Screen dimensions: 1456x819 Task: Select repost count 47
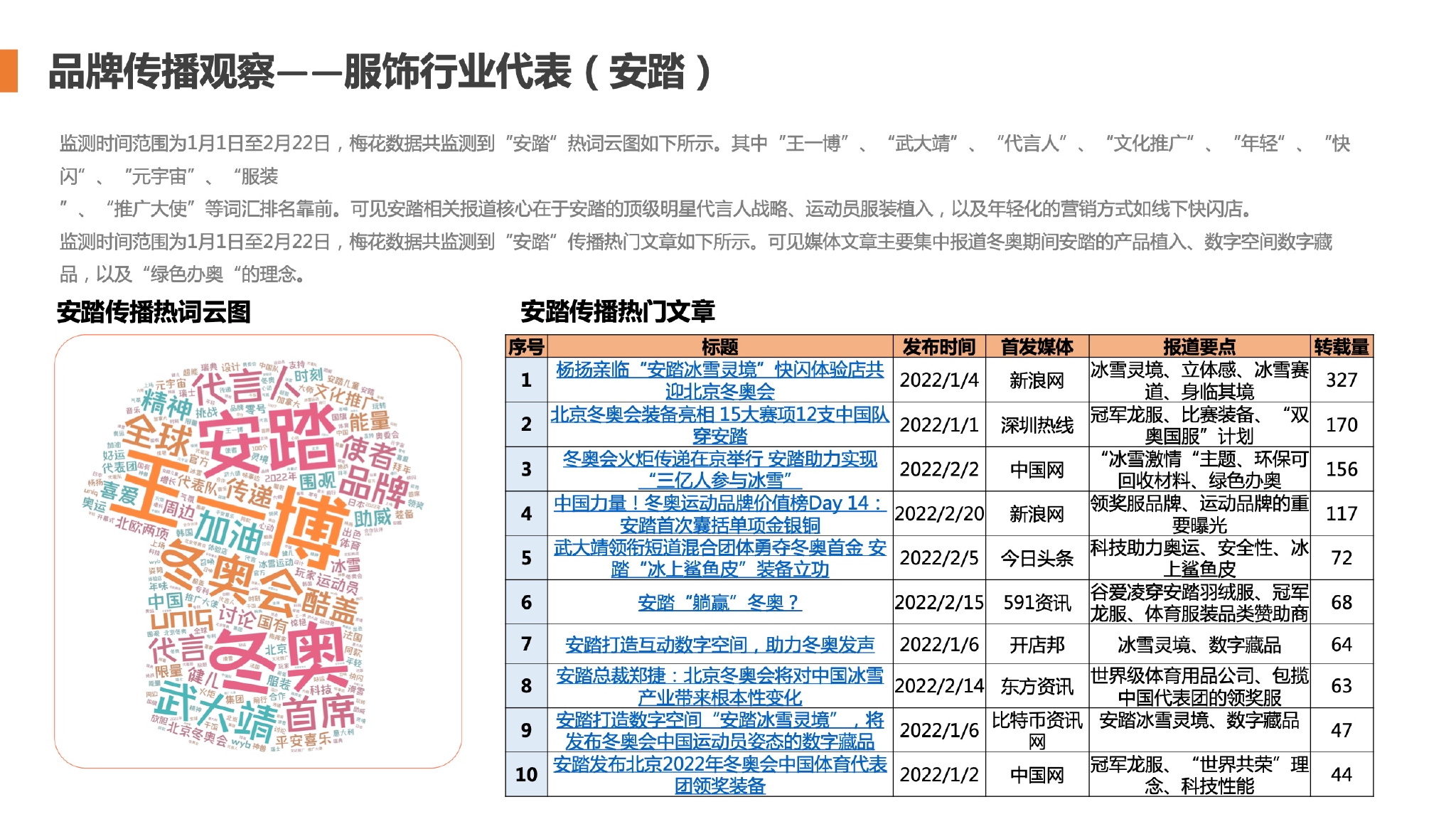[1342, 730]
